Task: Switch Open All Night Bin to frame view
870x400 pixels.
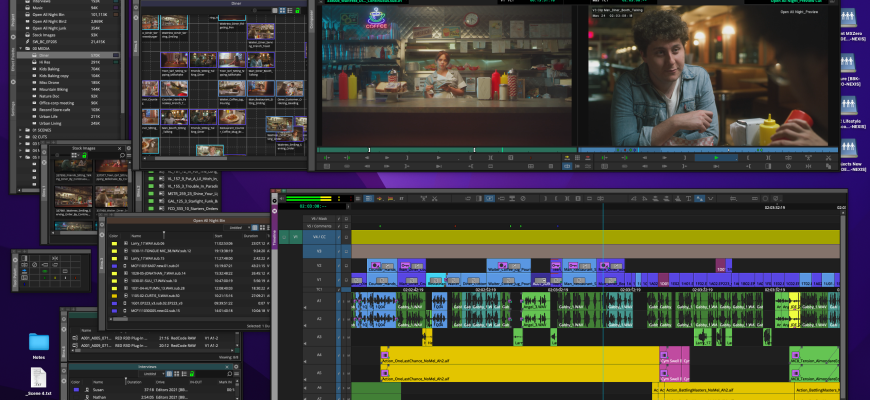Action: coord(262,227)
